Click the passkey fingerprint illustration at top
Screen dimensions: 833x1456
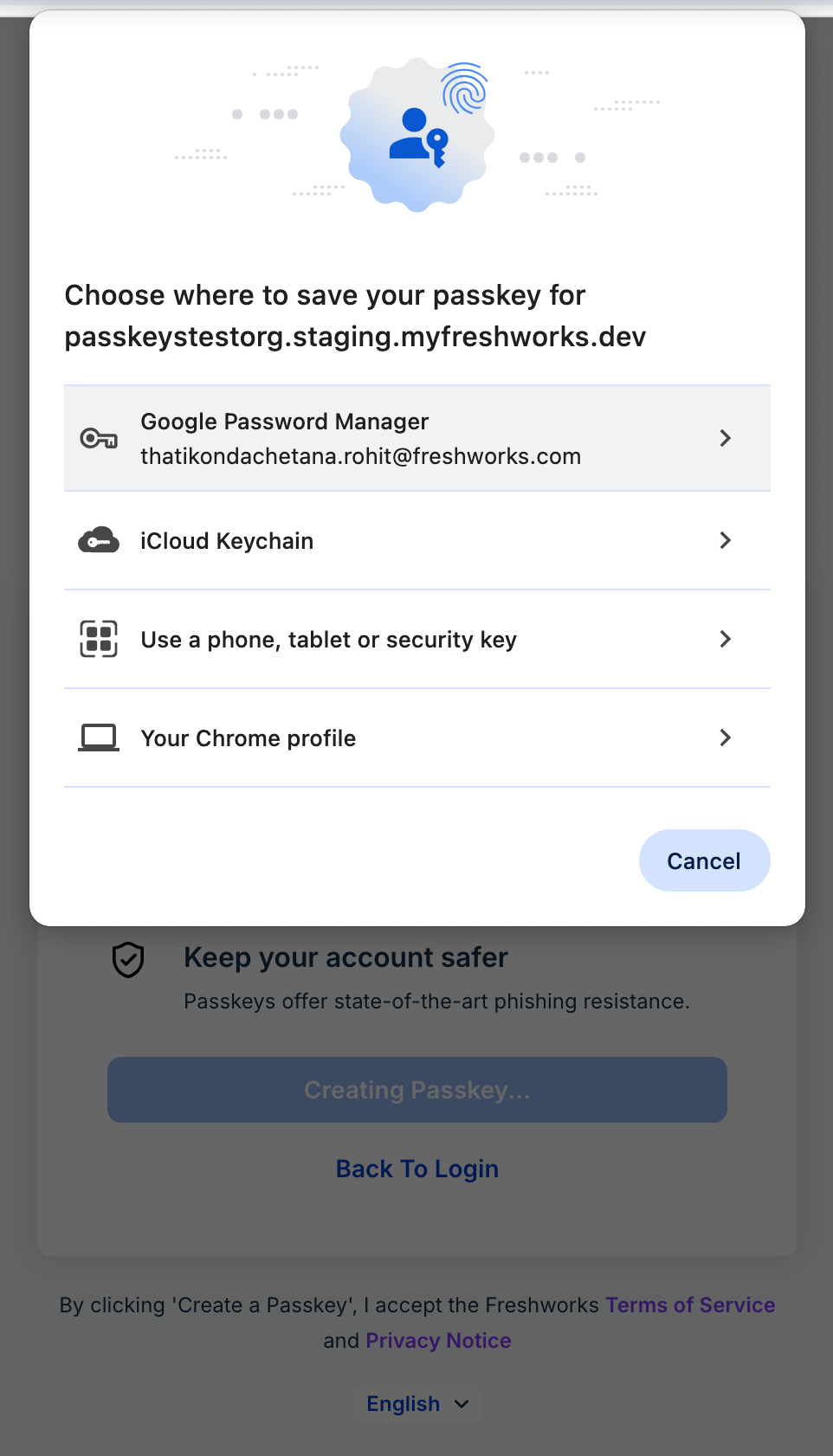pos(417,135)
